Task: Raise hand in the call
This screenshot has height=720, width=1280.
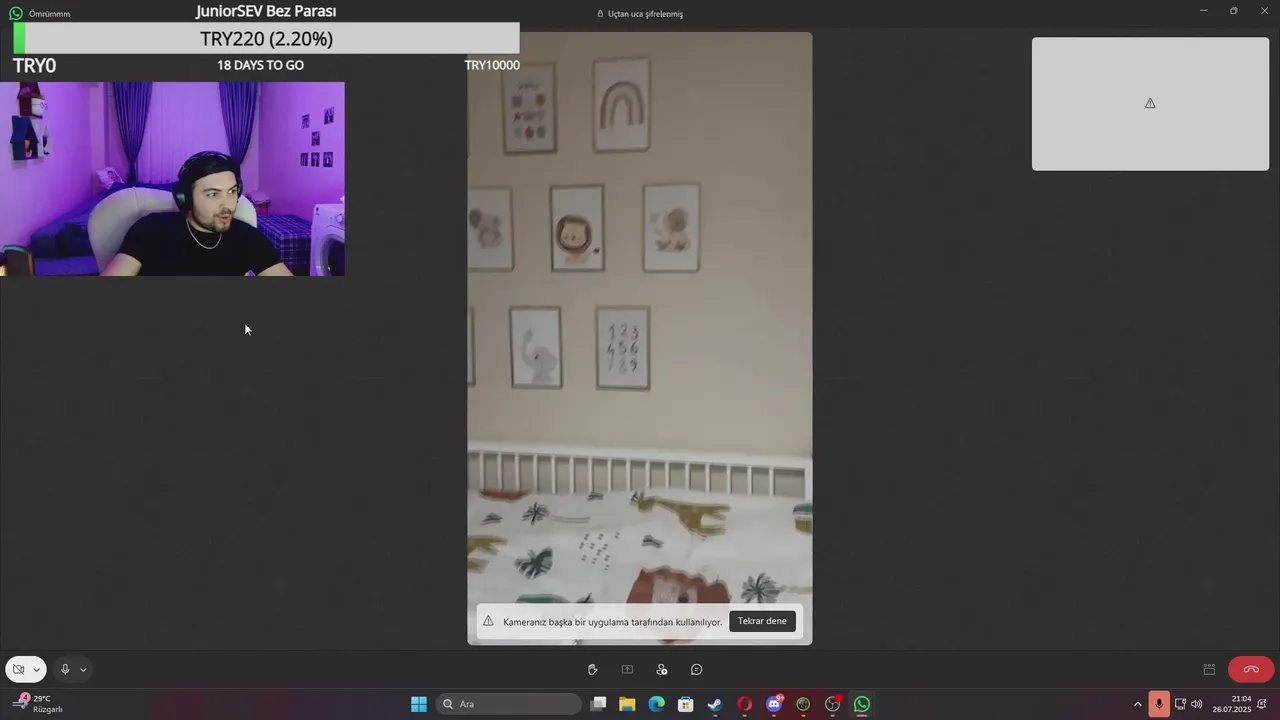Action: [592, 670]
